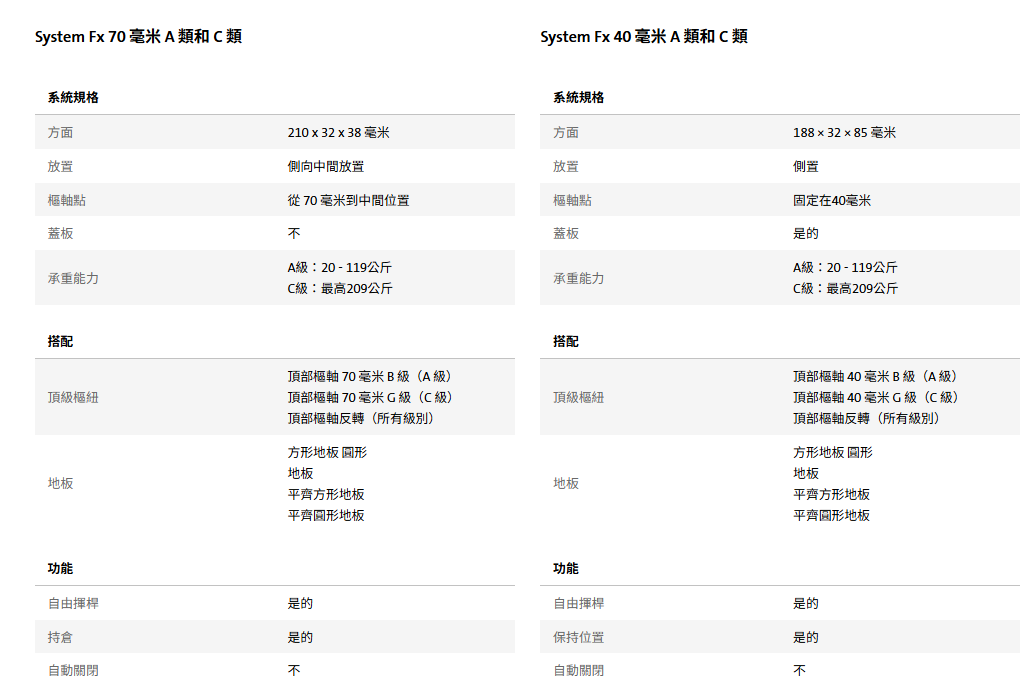This screenshot has height=698, width=1031.
Task: Click "是的" in the Fx 40 自由揮桿 row
Action: 805,603
